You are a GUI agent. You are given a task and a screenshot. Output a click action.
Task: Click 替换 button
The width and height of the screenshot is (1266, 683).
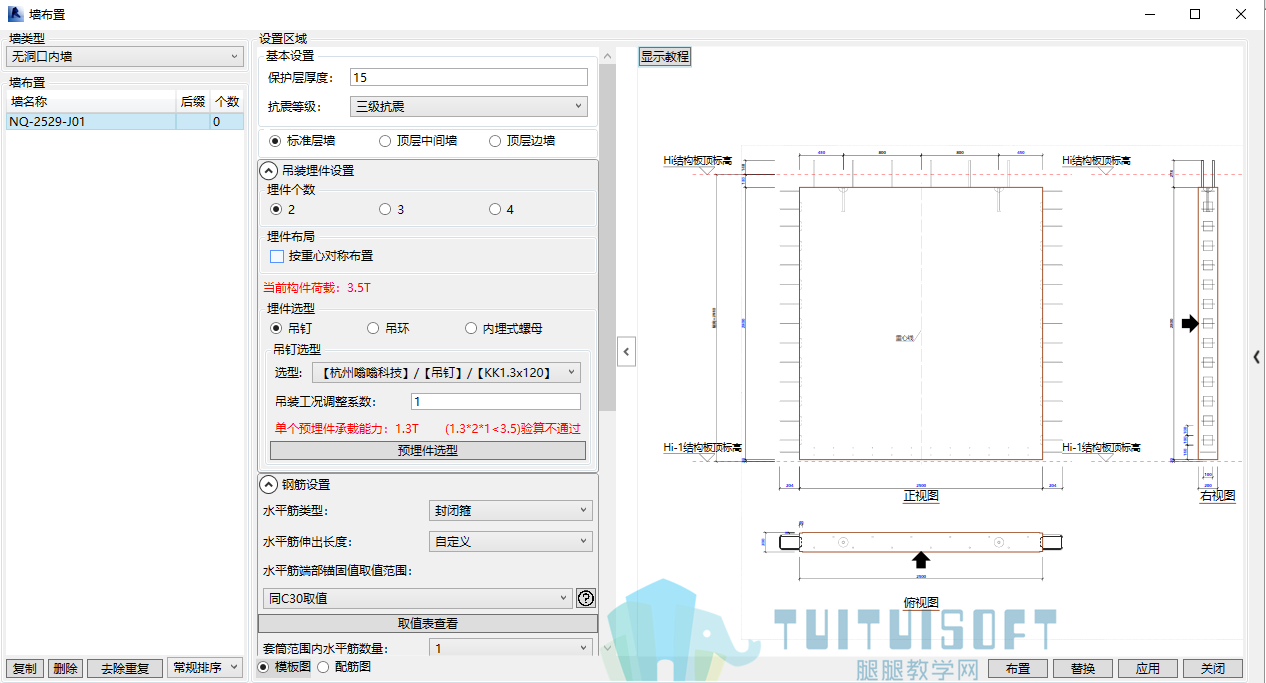coord(1083,668)
